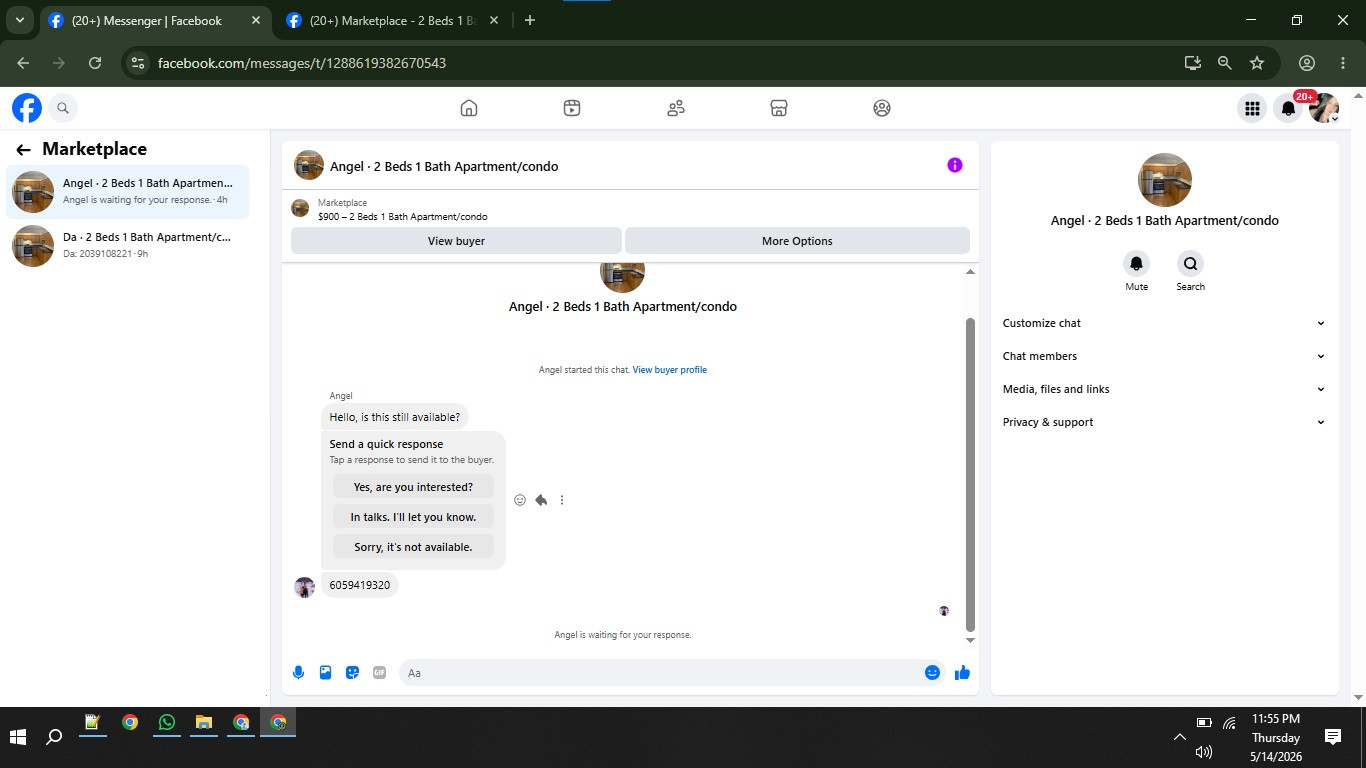Image resolution: width=1366 pixels, height=768 pixels.
Task: Attach a photo using the image icon
Action: 325,673
